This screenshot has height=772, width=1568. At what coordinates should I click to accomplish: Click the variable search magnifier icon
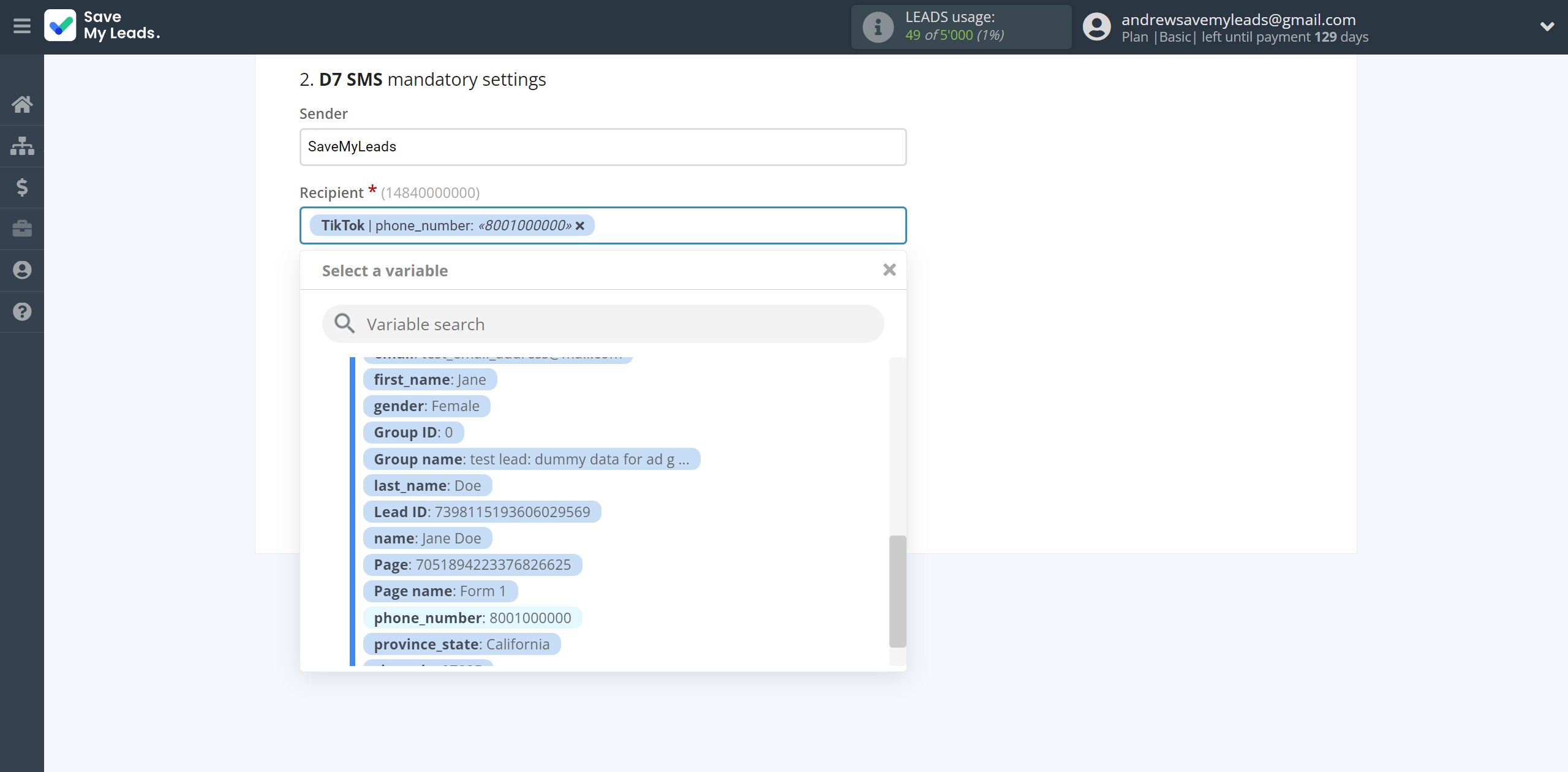click(344, 324)
